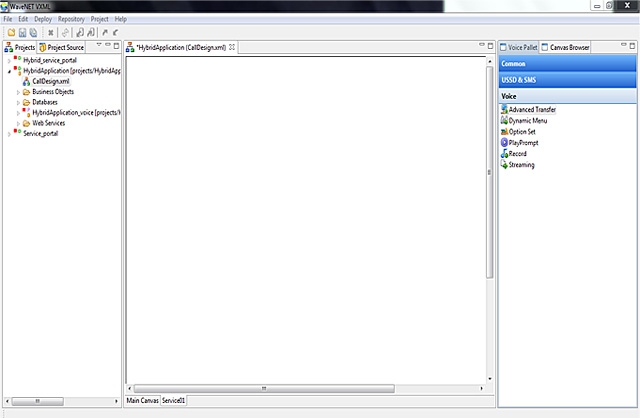
Task: Click the Save icon in toolbar
Action: point(23,33)
